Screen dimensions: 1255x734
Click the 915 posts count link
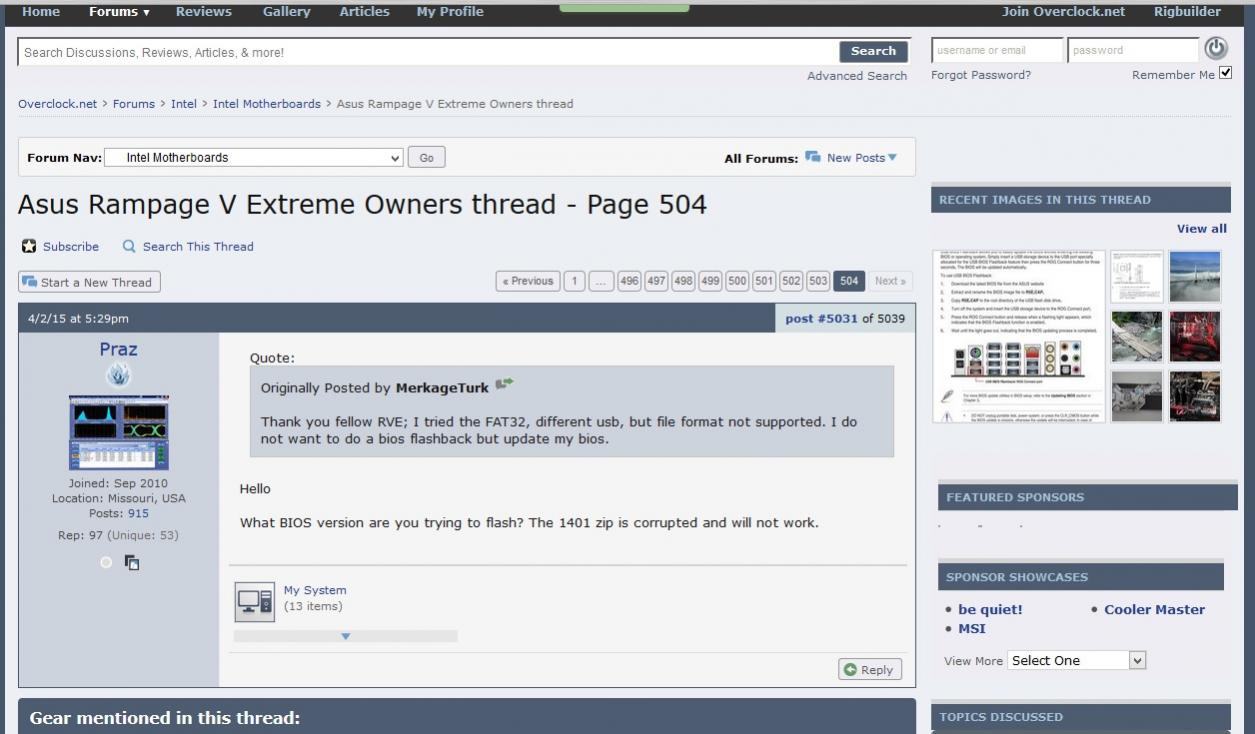click(x=138, y=513)
